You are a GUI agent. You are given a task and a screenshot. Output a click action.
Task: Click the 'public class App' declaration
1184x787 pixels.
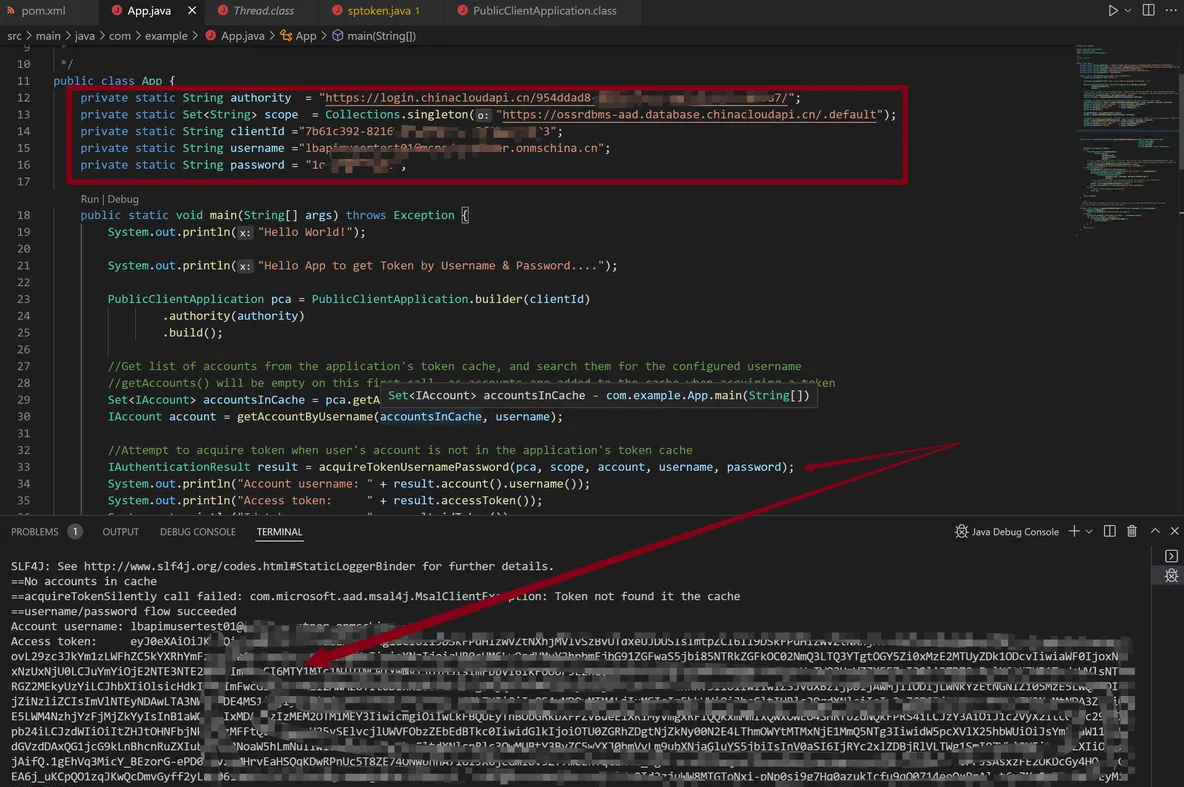click(108, 81)
